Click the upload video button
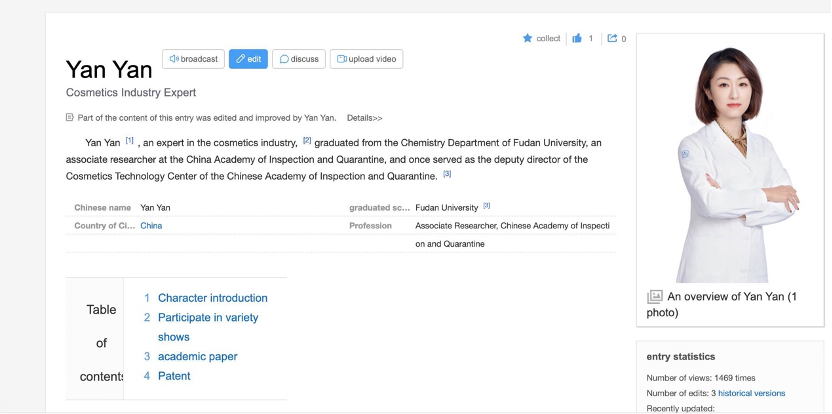The width and height of the screenshot is (832, 414). [x=366, y=59]
